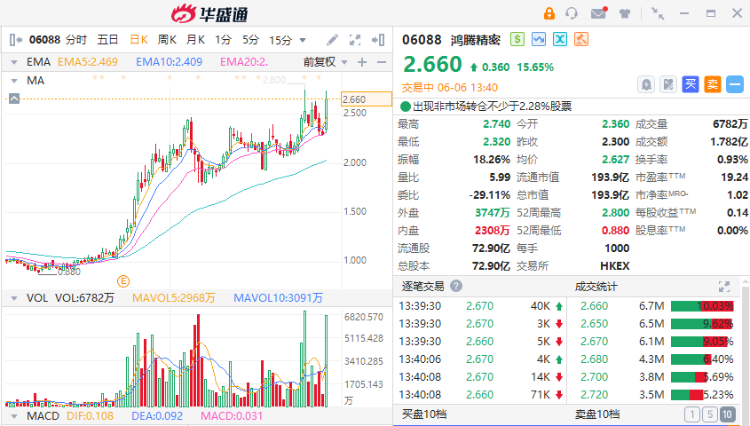This screenshot has width=750, height=426.
Task: Open the dropdown arrow next to 15分
Action: (x=302, y=40)
